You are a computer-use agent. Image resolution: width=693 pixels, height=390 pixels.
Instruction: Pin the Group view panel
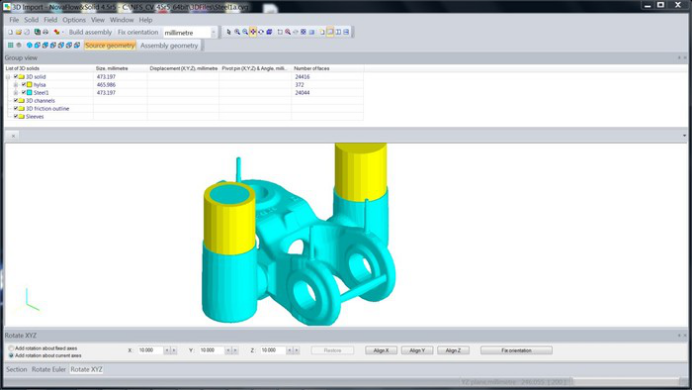679,58
